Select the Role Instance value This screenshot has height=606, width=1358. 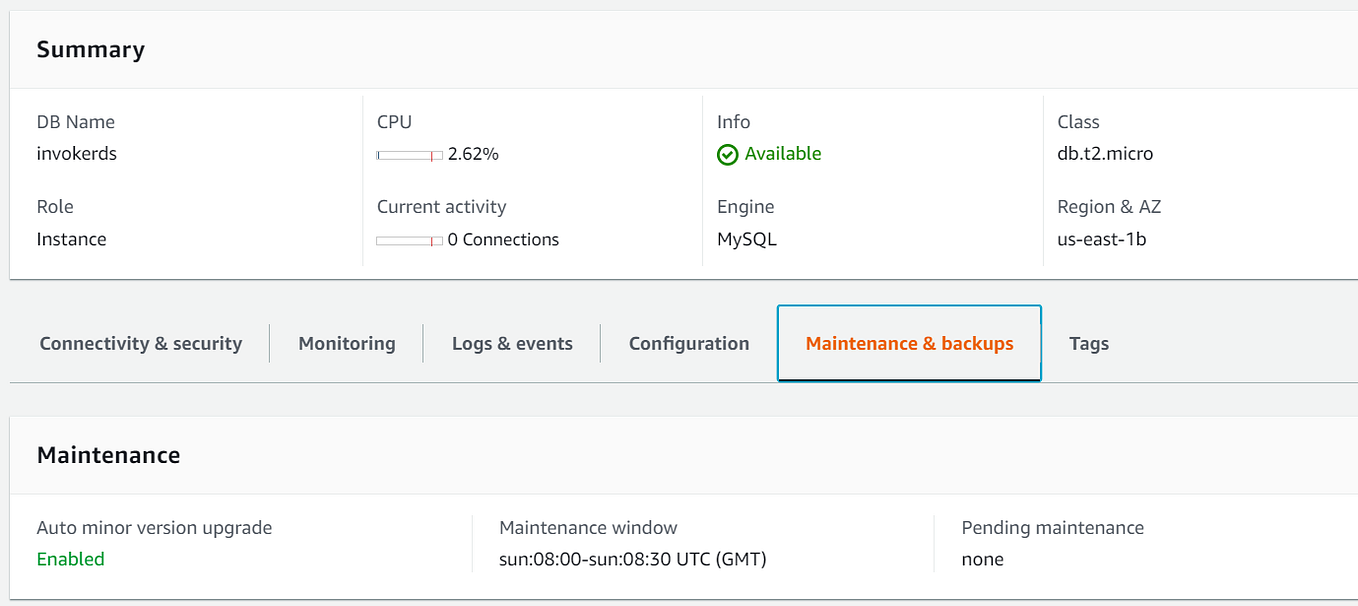click(71, 240)
